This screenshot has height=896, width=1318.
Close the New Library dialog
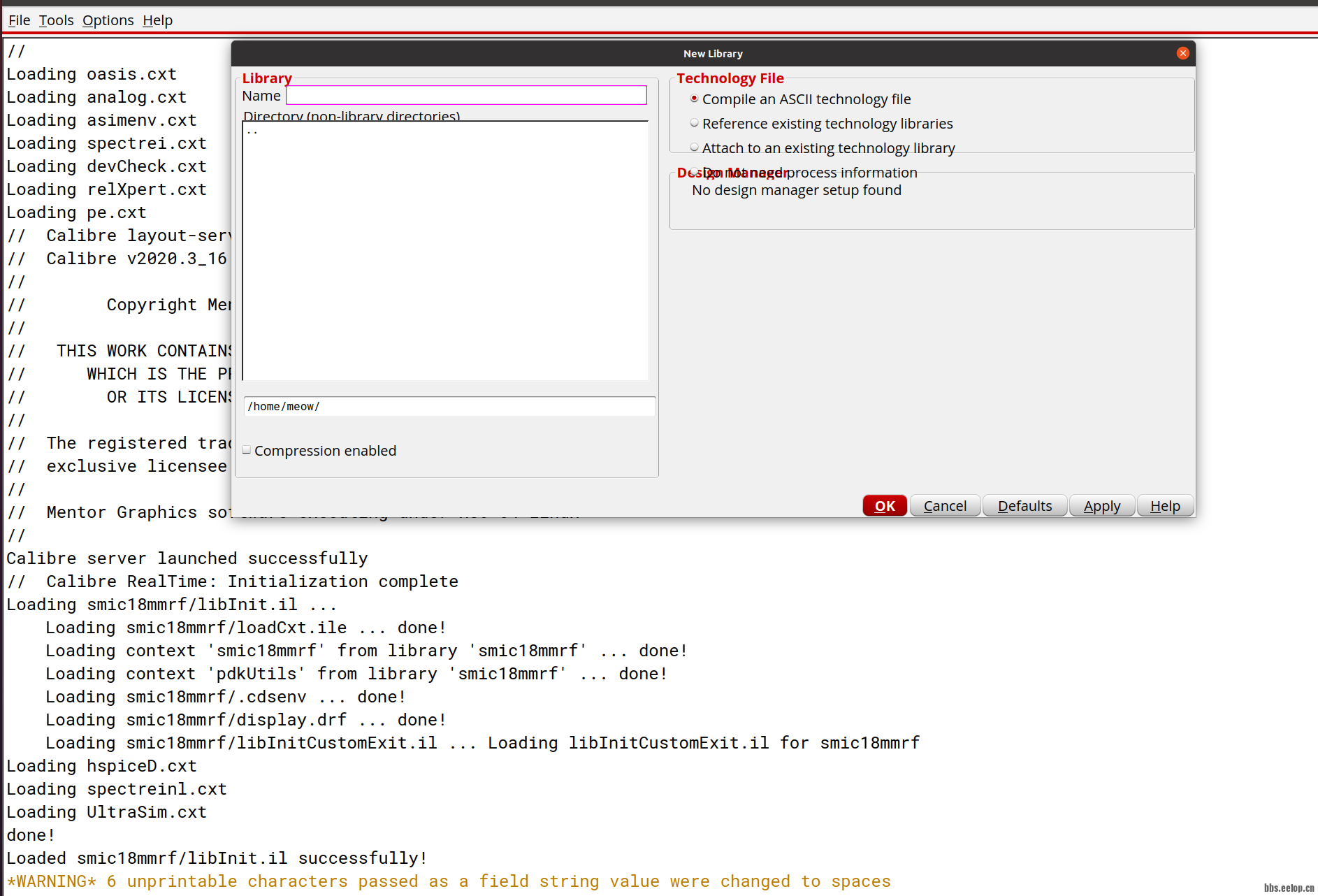pyautogui.click(x=1182, y=53)
